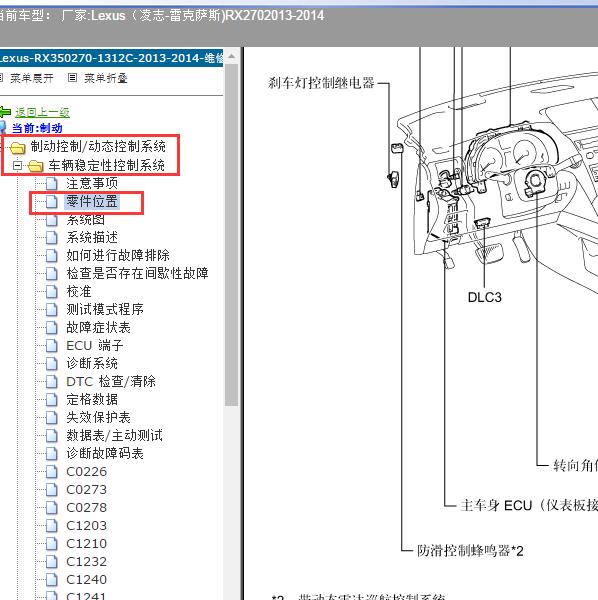Click the 注意事项 document icon
Viewport: 598px width, 600px height.
point(52,184)
